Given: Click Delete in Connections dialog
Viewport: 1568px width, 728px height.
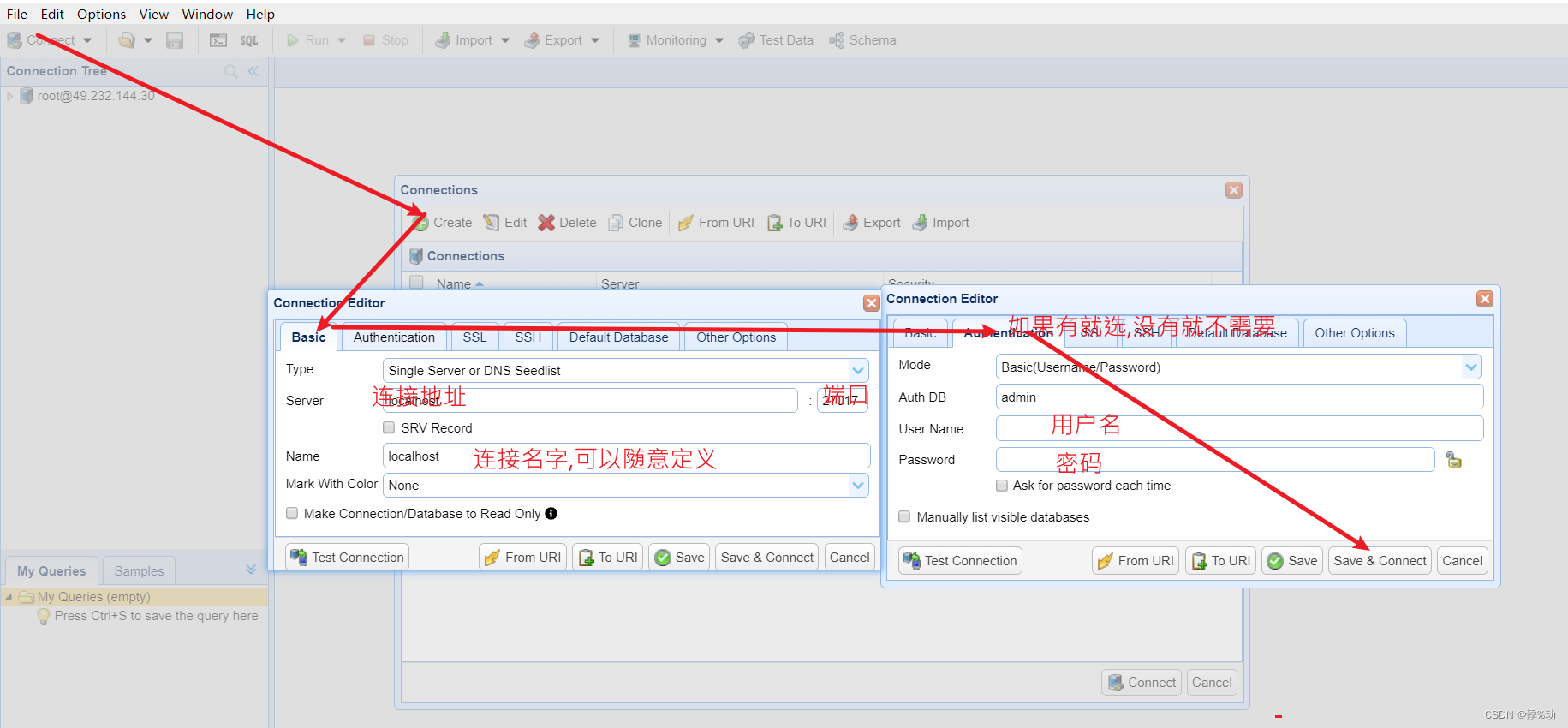Looking at the screenshot, I should [567, 223].
